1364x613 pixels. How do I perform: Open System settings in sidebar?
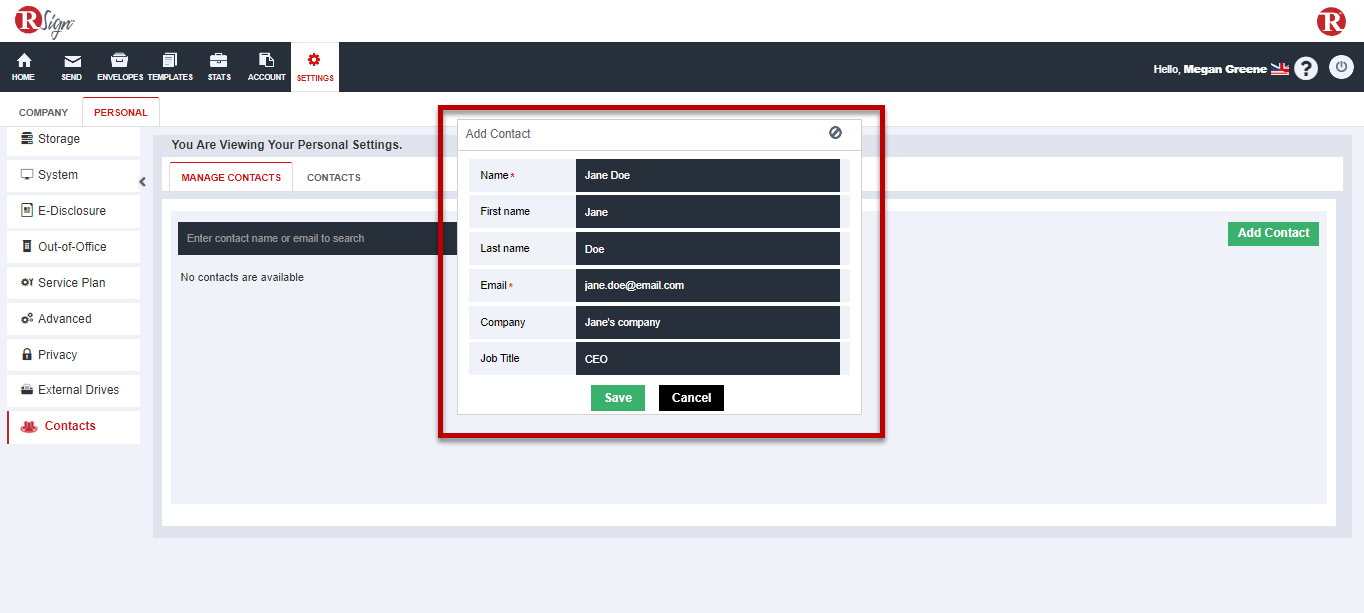pos(74,175)
